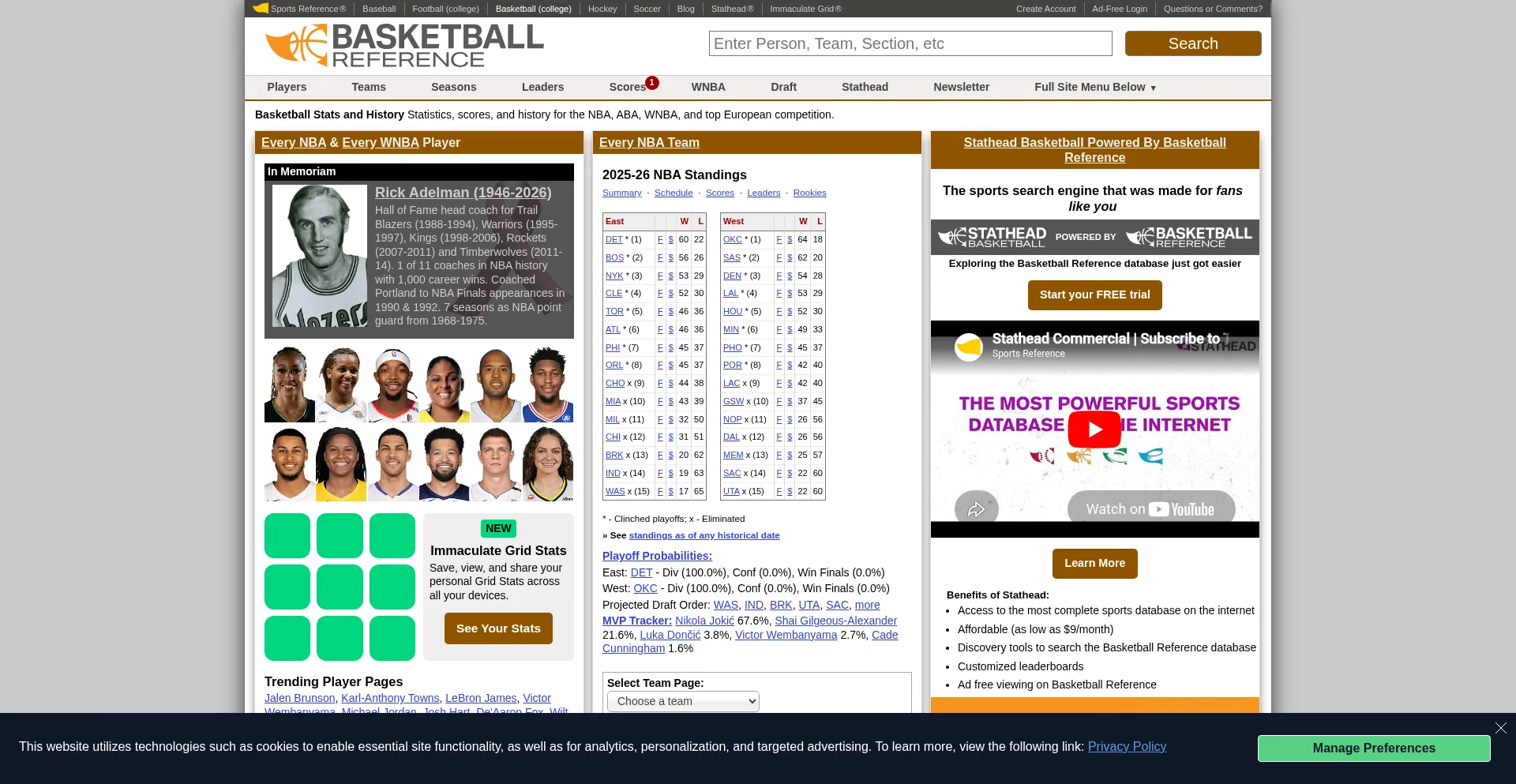Open the Karl-Anthony Towns trending link
1516x784 pixels.
[390, 698]
